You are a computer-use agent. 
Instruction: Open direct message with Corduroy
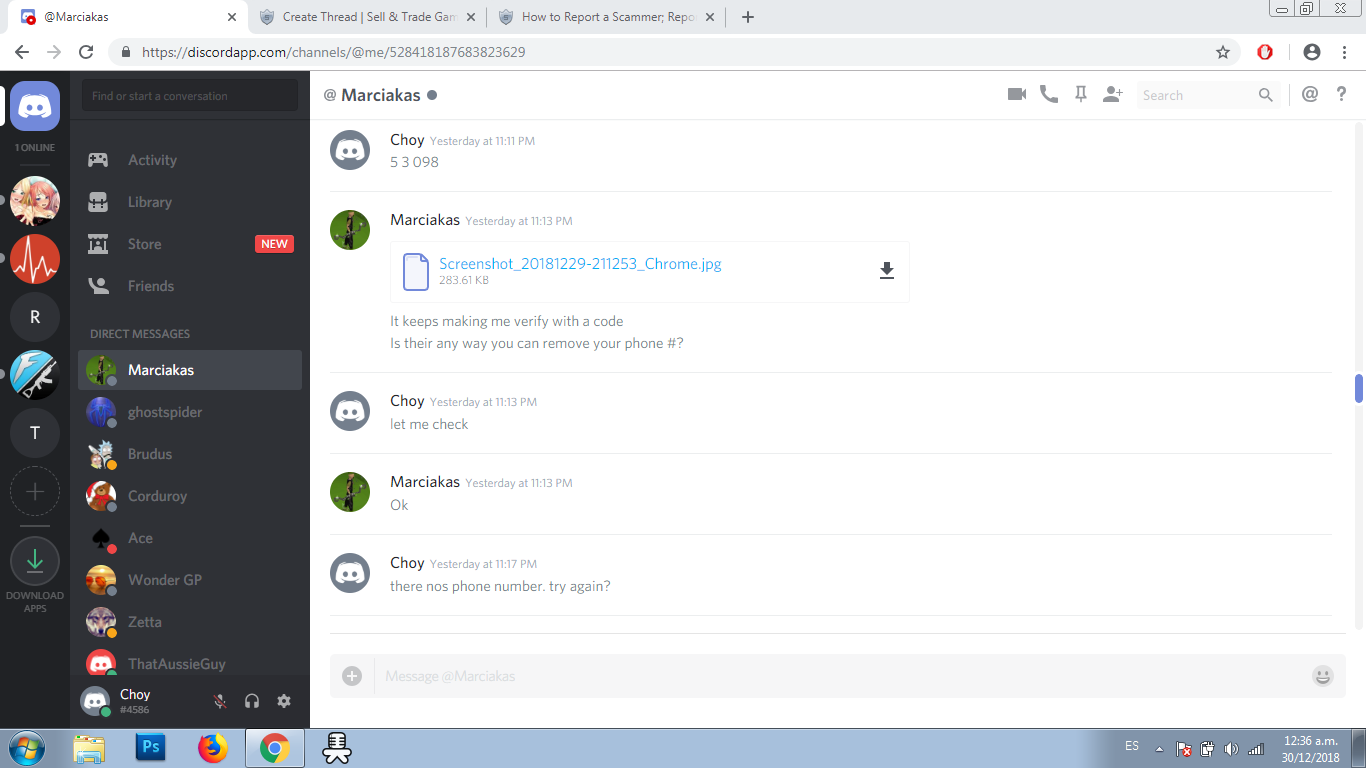(x=190, y=496)
